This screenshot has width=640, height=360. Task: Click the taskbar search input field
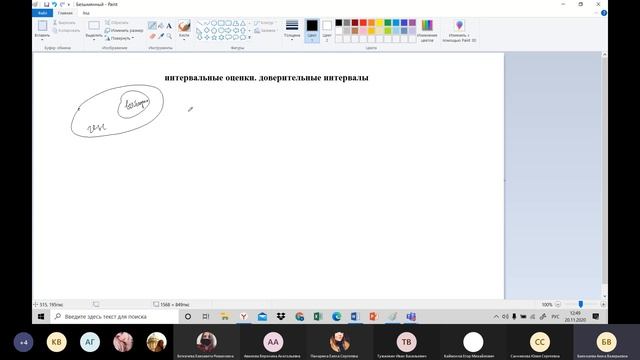[x=115, y=316]
